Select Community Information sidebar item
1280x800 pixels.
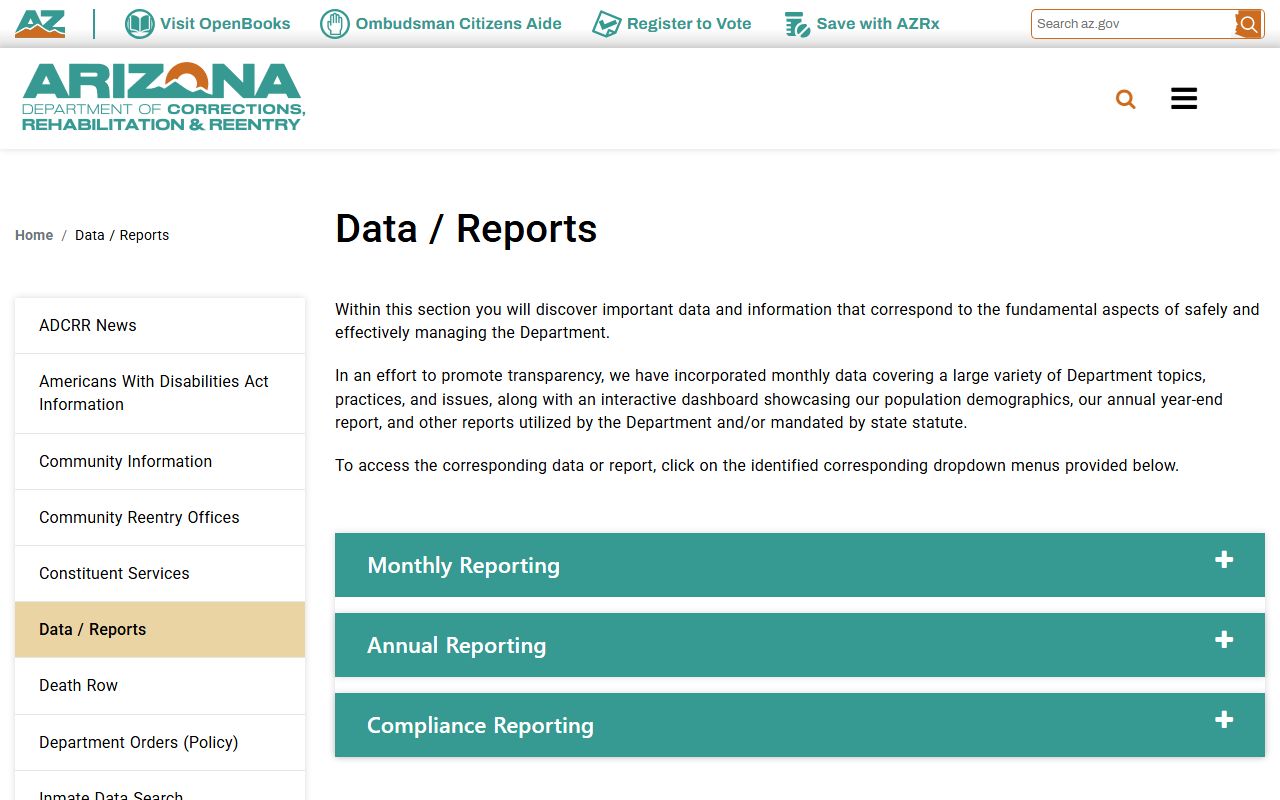point(160,461)
